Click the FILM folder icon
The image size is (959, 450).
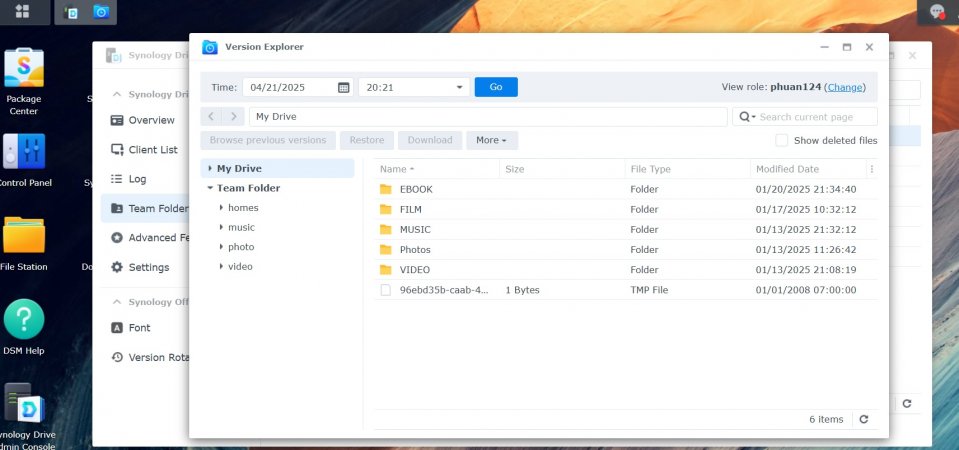[x=385, y=210]
